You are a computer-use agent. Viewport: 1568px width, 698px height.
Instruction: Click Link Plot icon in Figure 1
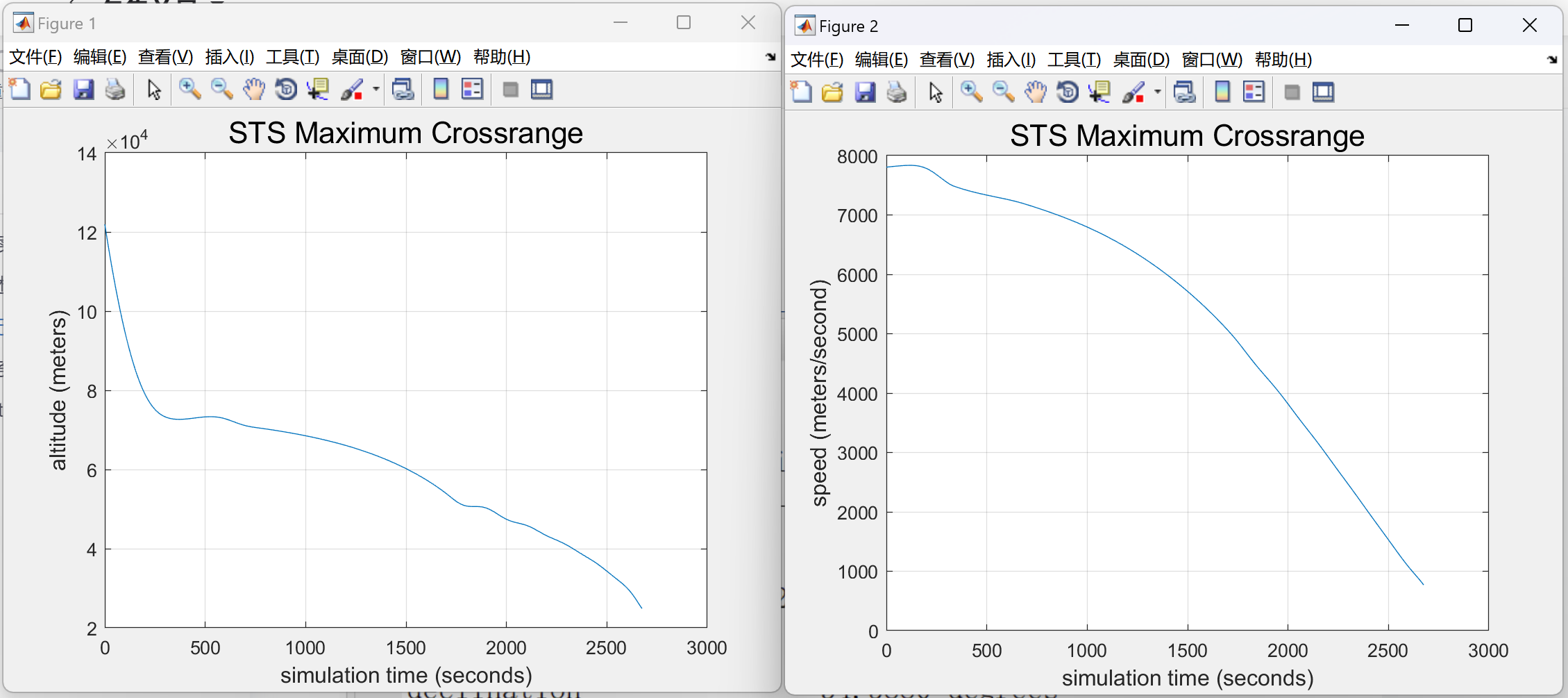[x=403, y=90]
